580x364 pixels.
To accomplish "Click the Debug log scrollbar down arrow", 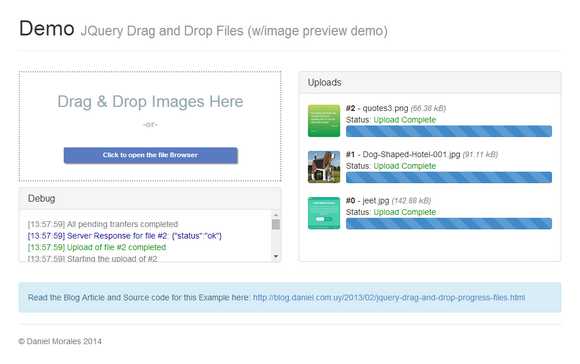I will [276, 256].
